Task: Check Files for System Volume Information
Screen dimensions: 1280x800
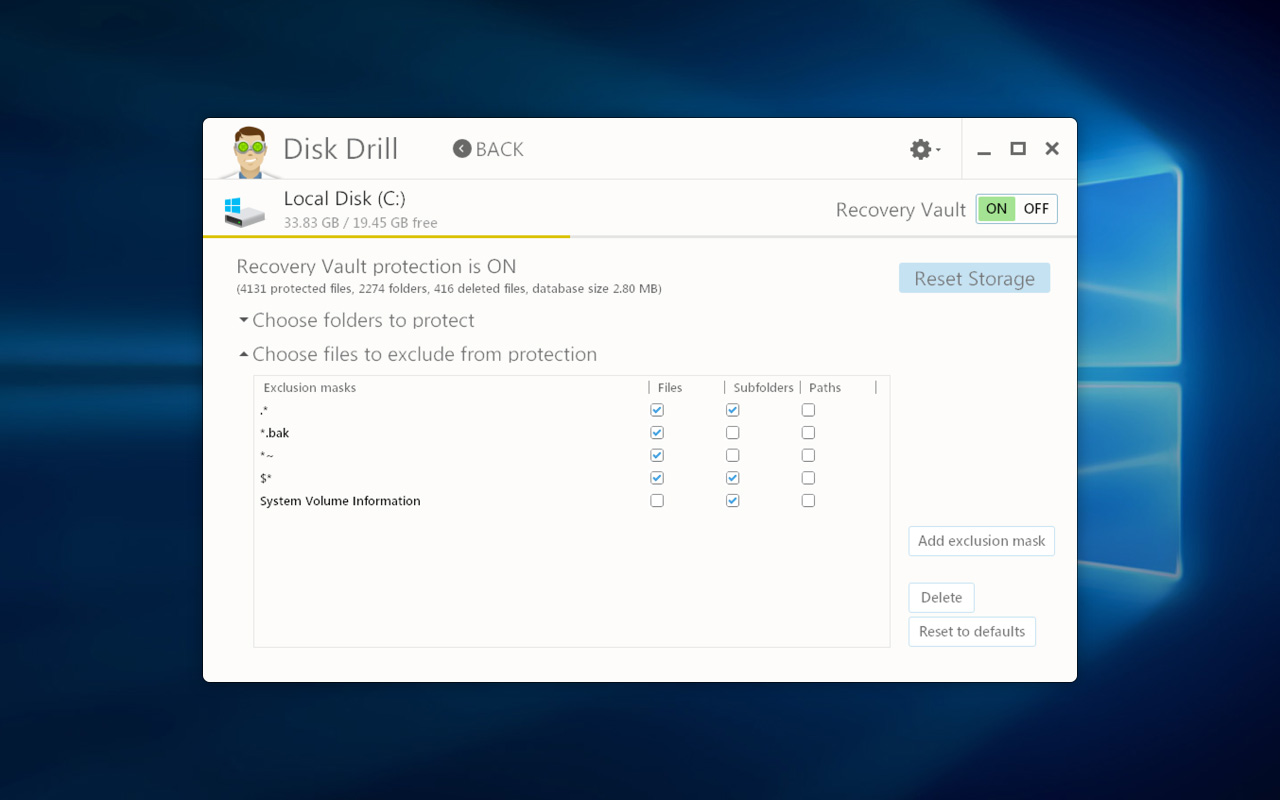Action: click(657, 501)
